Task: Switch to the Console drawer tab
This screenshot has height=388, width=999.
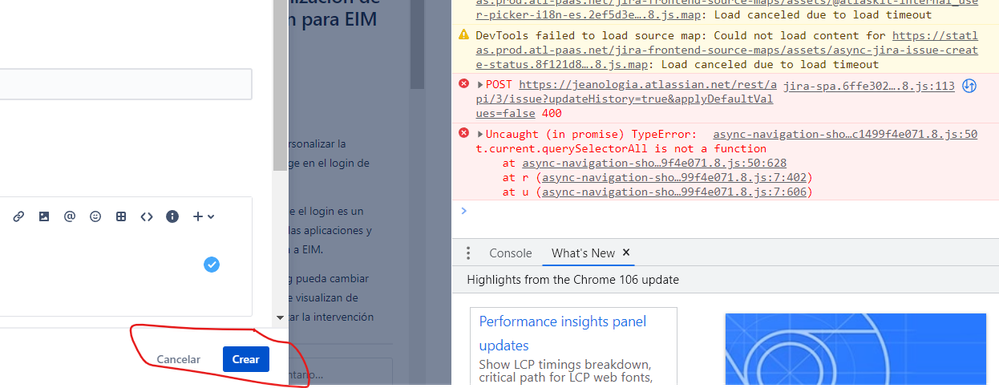Action: pyautogui.click(x=510, y=253)
